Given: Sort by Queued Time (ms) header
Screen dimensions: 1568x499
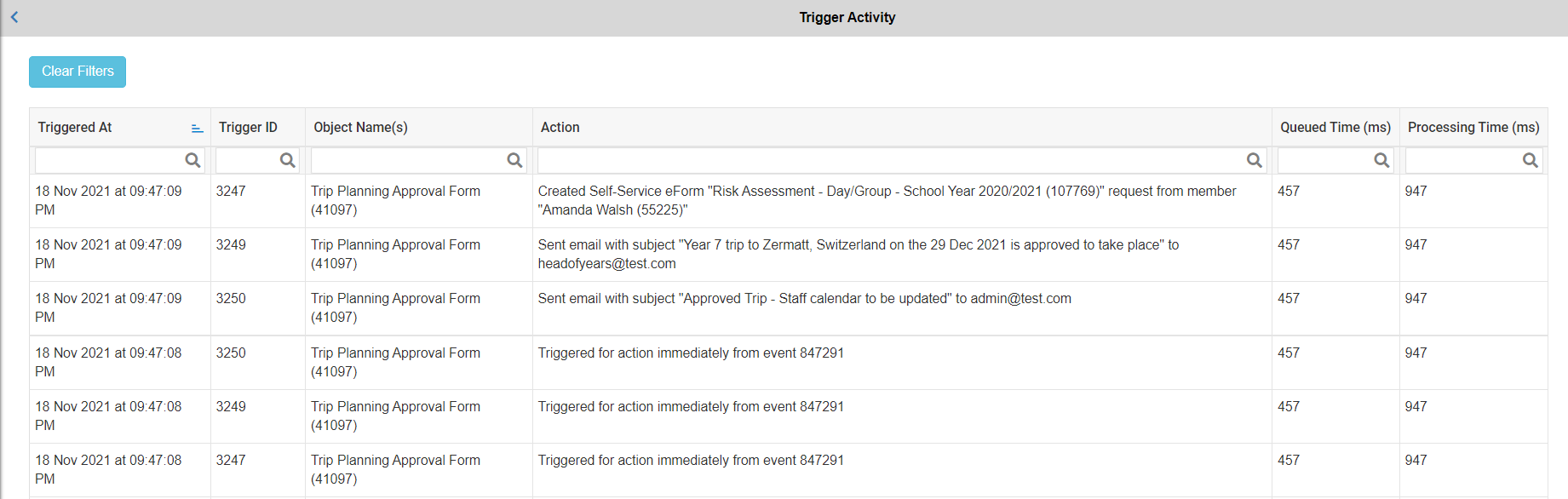Looking at the screenshot, I should [1335, 128].
